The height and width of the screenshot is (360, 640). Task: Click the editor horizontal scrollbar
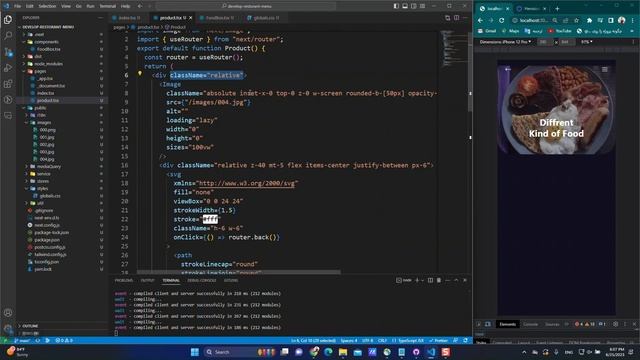(239, 272)
